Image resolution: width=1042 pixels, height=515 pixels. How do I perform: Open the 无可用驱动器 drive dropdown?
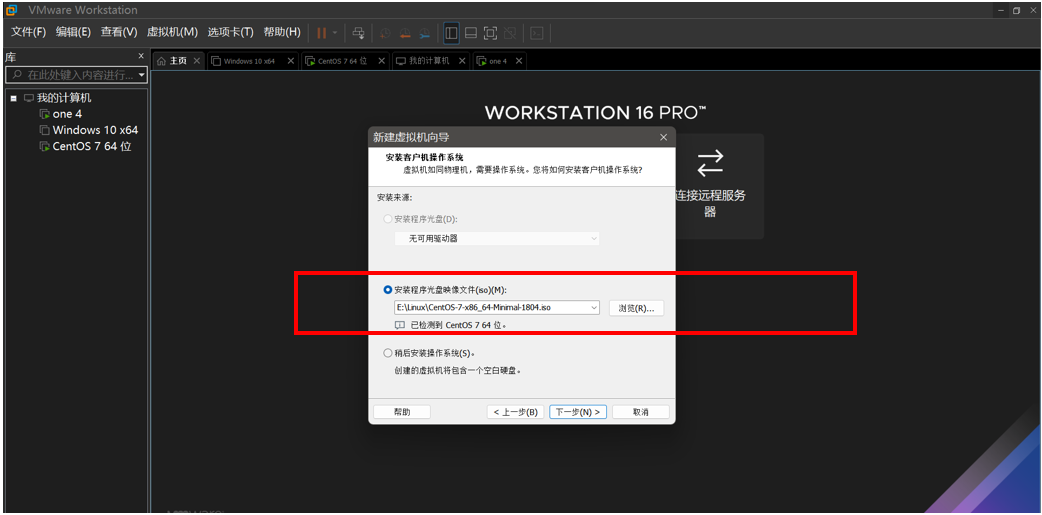point(497,238)
